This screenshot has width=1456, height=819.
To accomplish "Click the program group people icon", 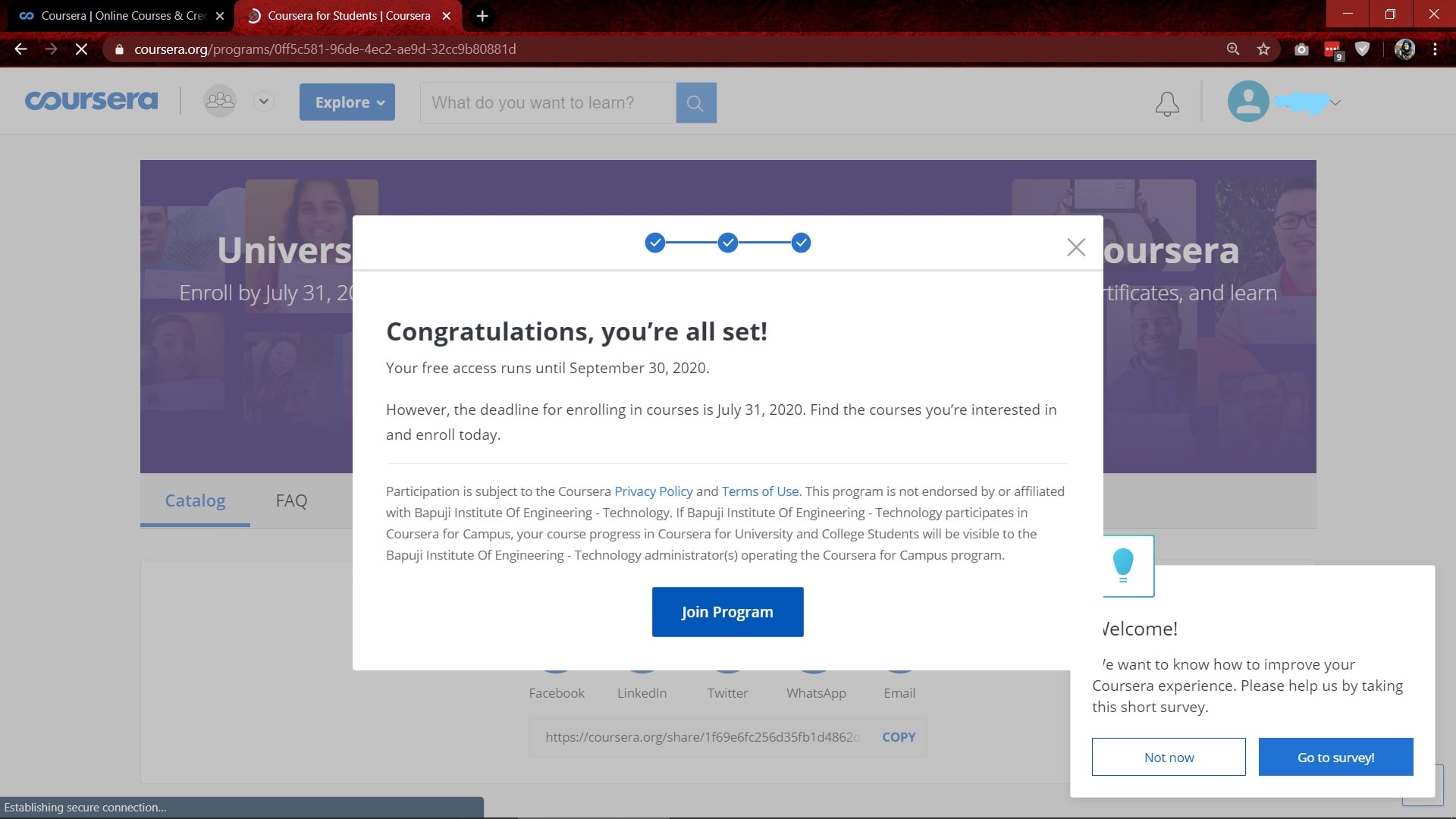I will (220, 101).
